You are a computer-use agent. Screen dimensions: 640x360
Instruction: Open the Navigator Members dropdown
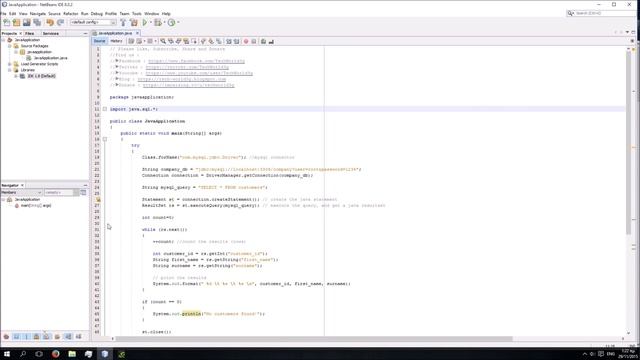coord(22,192)
